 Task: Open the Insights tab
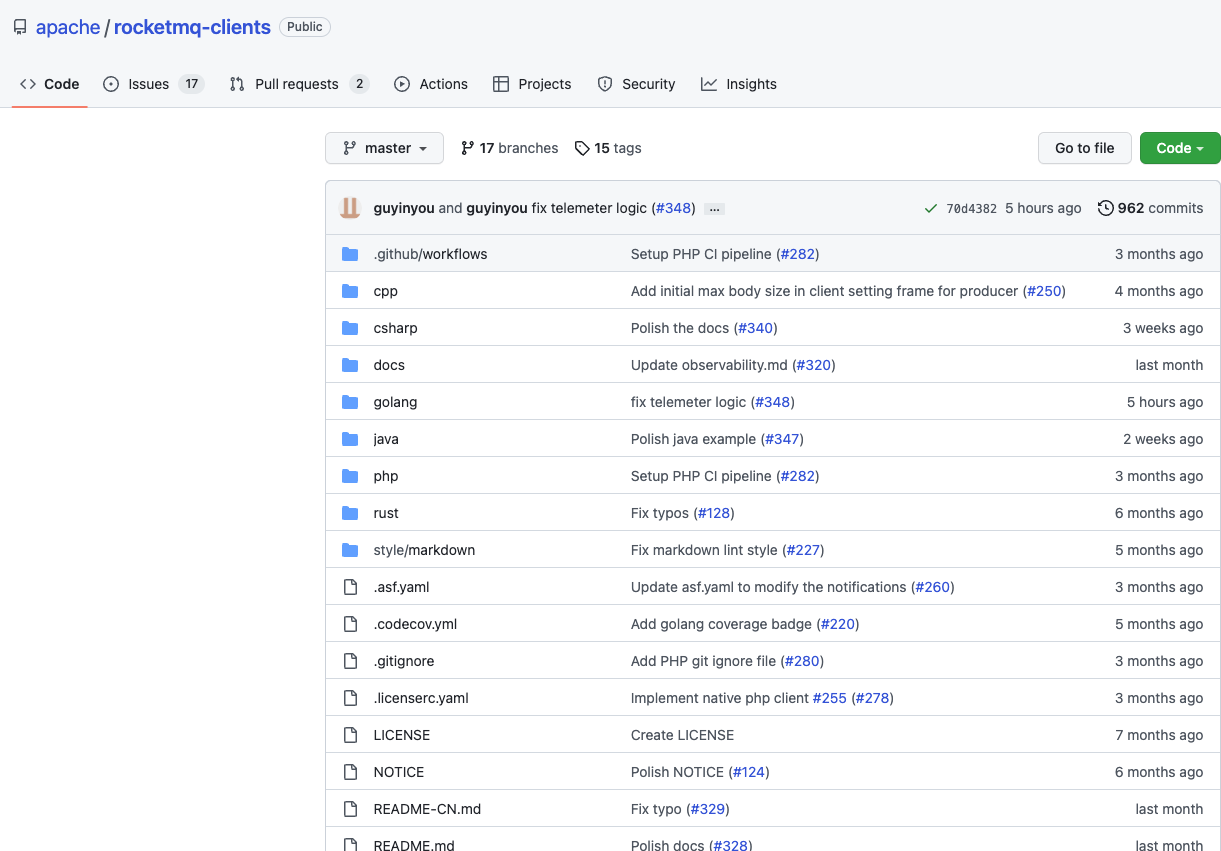[x=739, y=84]
